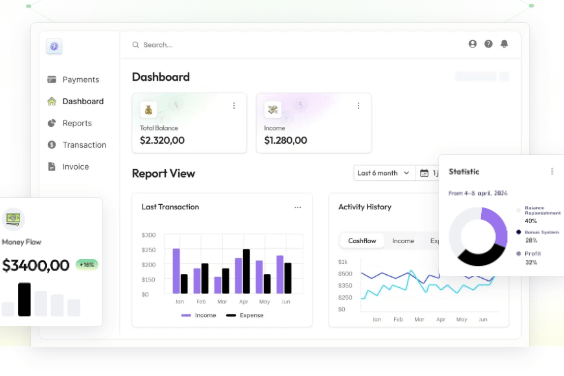Click the calendar date picker icon
Image resolution: width=564 pixels, height=376 pixels.
tap(424, 173)
